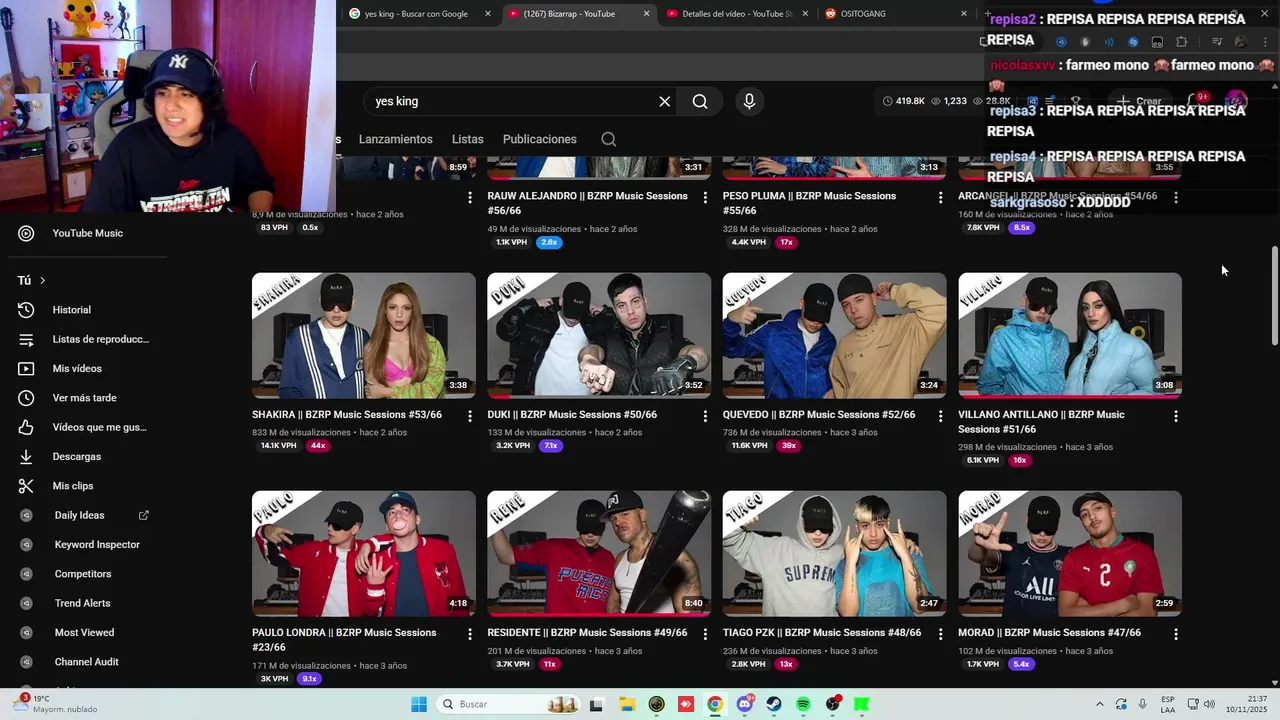Viewport: 1280px width, 720px height.
Task: Open Chrome three-dot menu
Action: click(1263, 41)
